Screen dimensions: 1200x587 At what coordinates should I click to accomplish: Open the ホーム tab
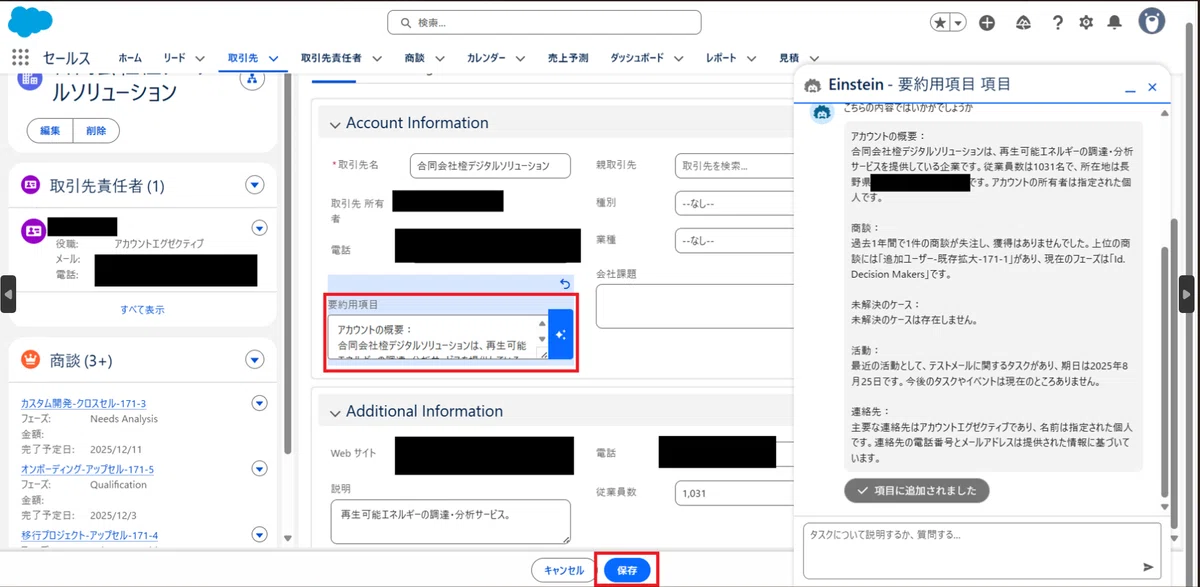click(x=130, y=58)
